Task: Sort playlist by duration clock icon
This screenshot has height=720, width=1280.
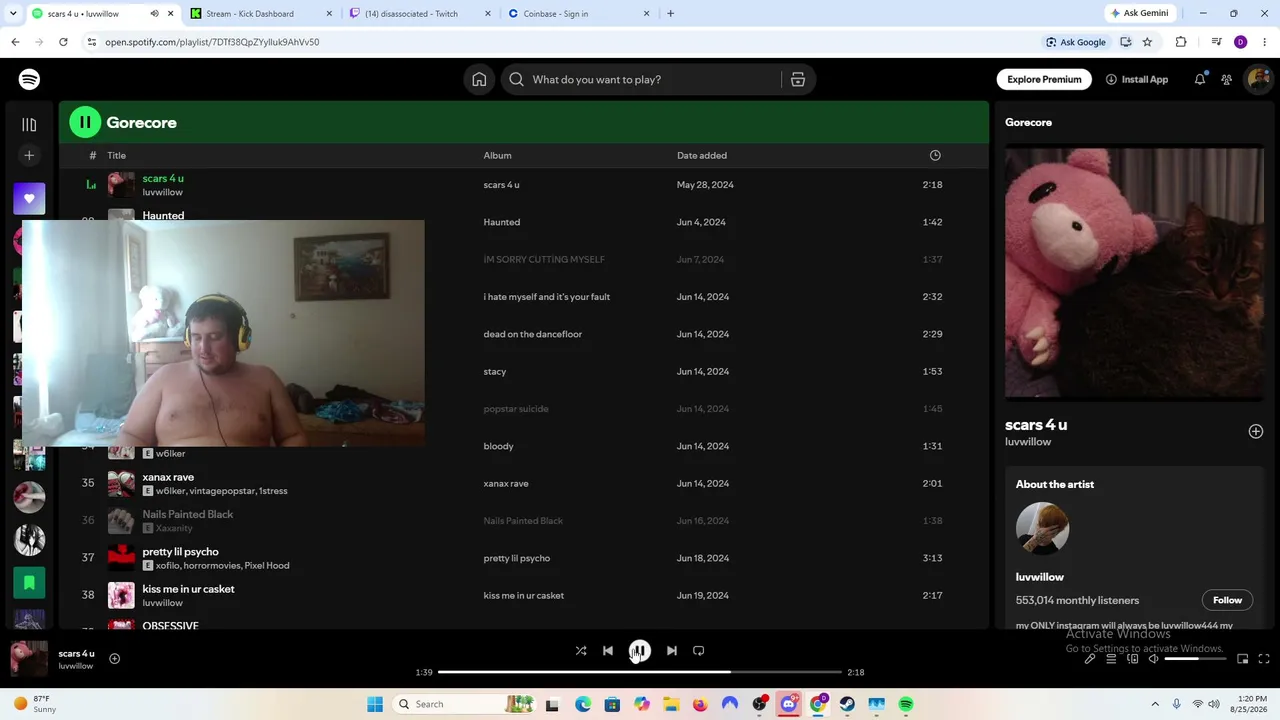Action: [x=935, y=155]
